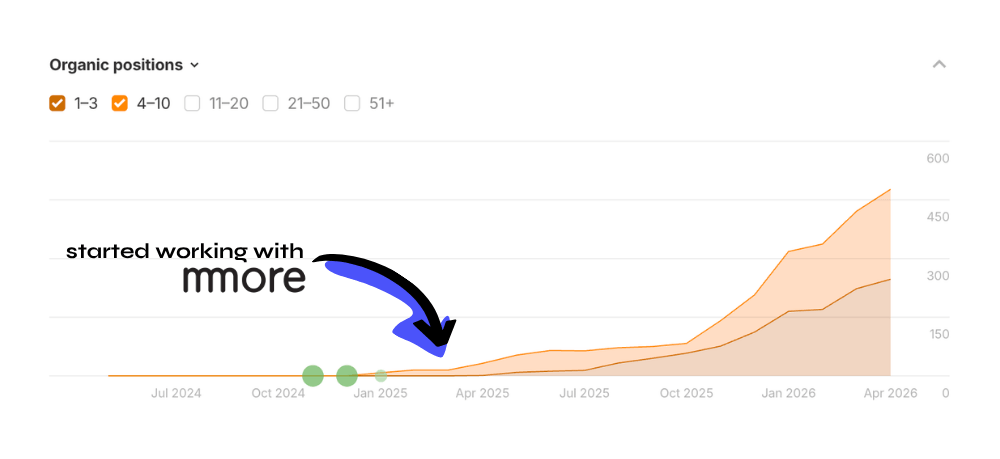Image resolution: width=1000 pixels, height=459 pixels.
Task: Click the mmore logo
Action: (244, 280)
